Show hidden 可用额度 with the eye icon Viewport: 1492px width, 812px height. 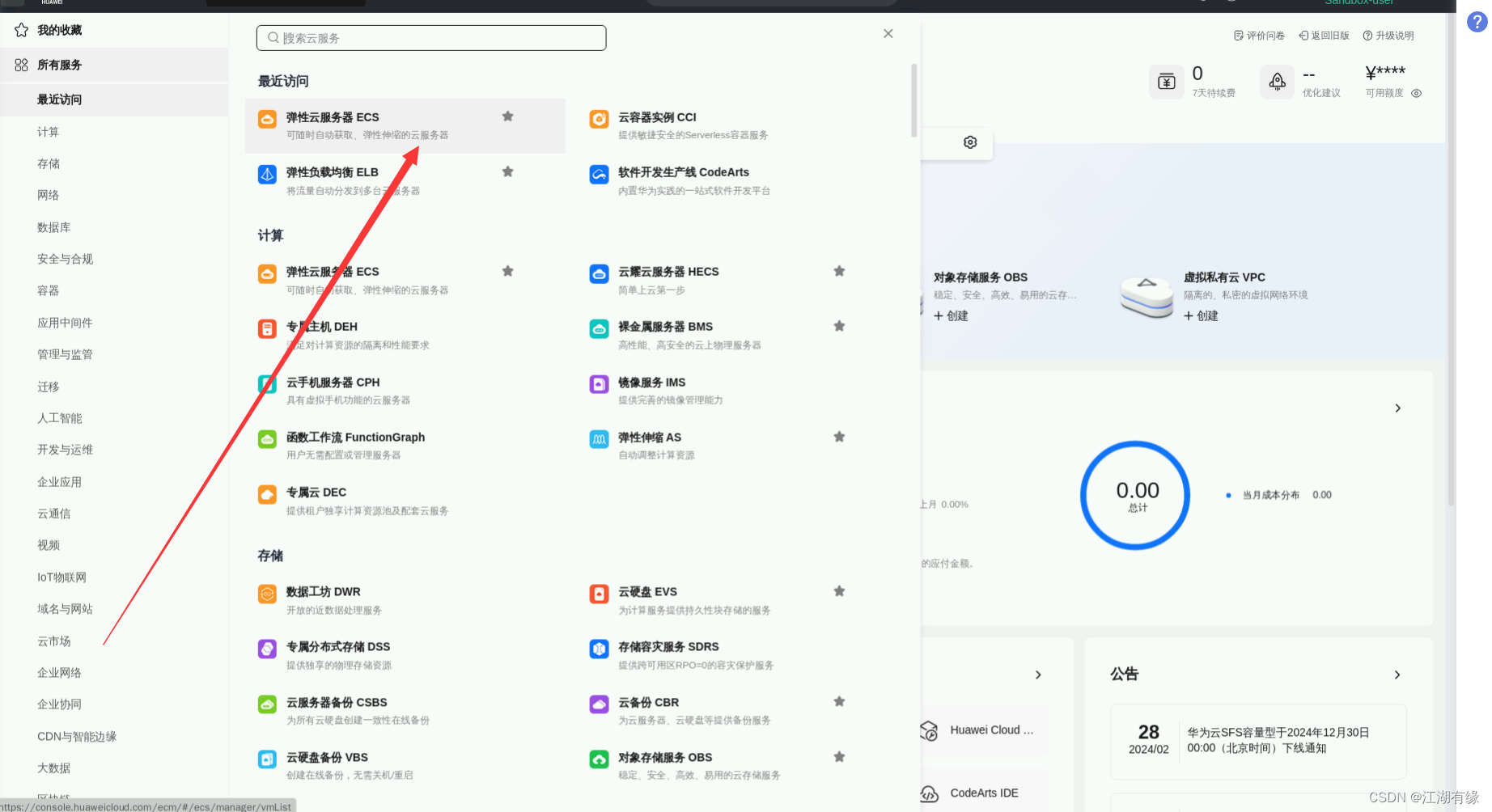[1417, 93]
